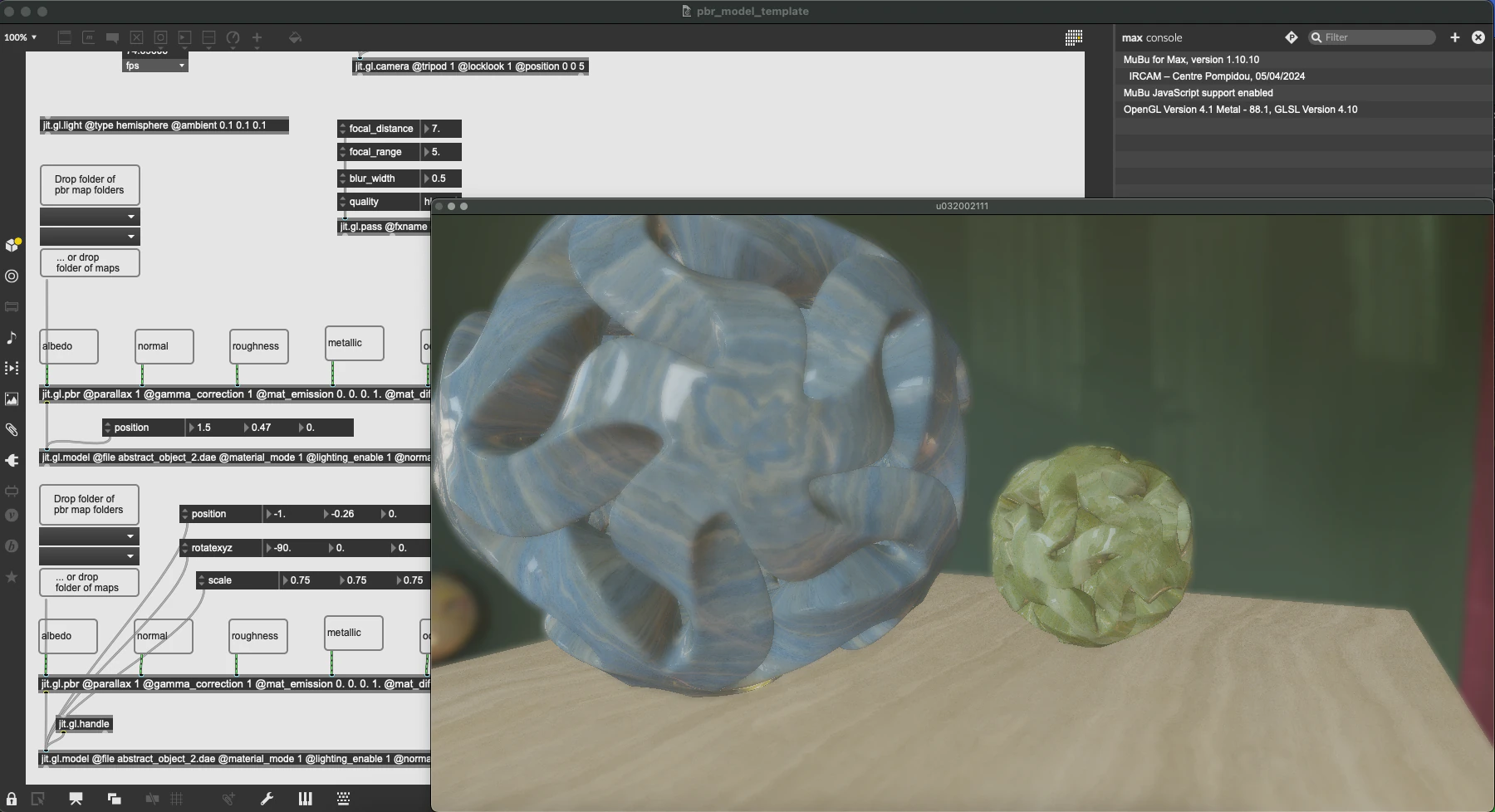
Task: Select the upper position y value 0.47
Action: coord(268,428)
